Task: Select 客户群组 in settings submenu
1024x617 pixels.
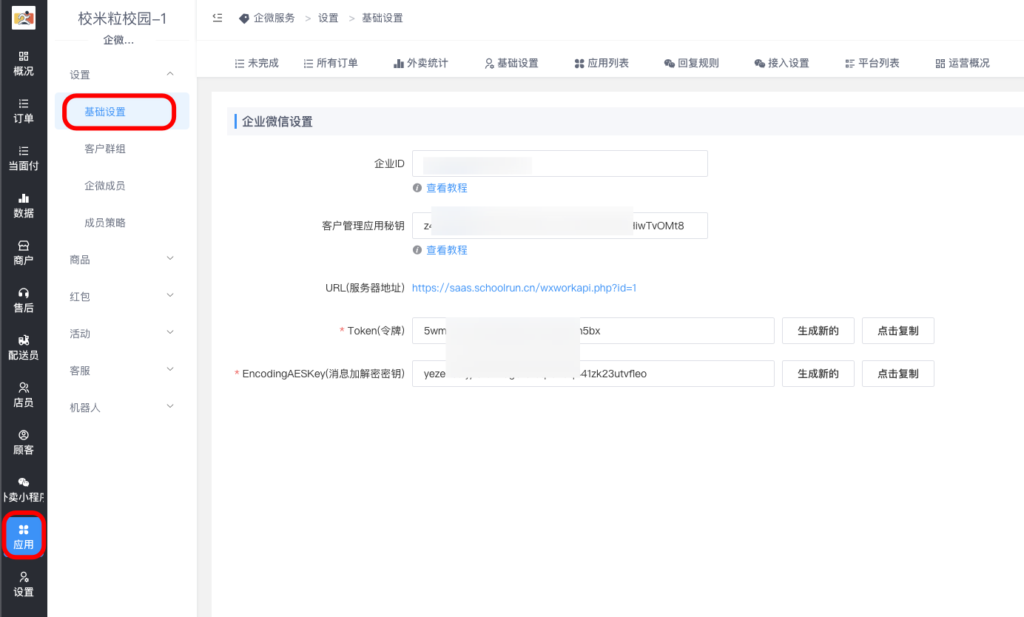Action: coord(105,149)
